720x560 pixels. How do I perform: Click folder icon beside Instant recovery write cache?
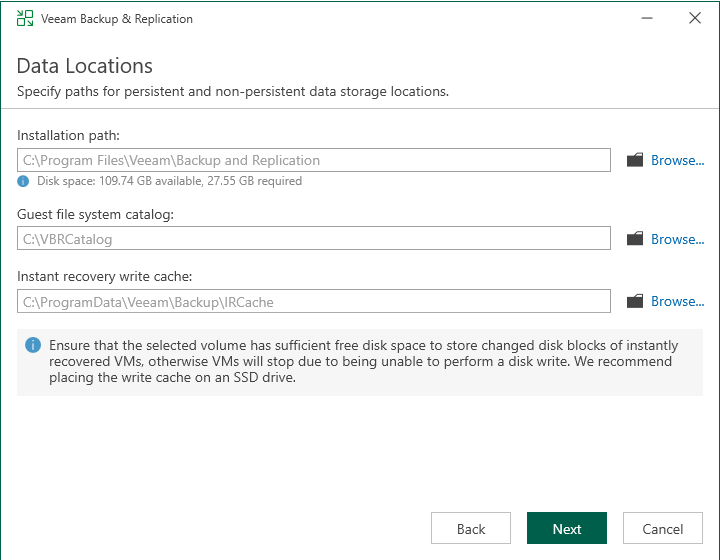[x=635, y=301]
